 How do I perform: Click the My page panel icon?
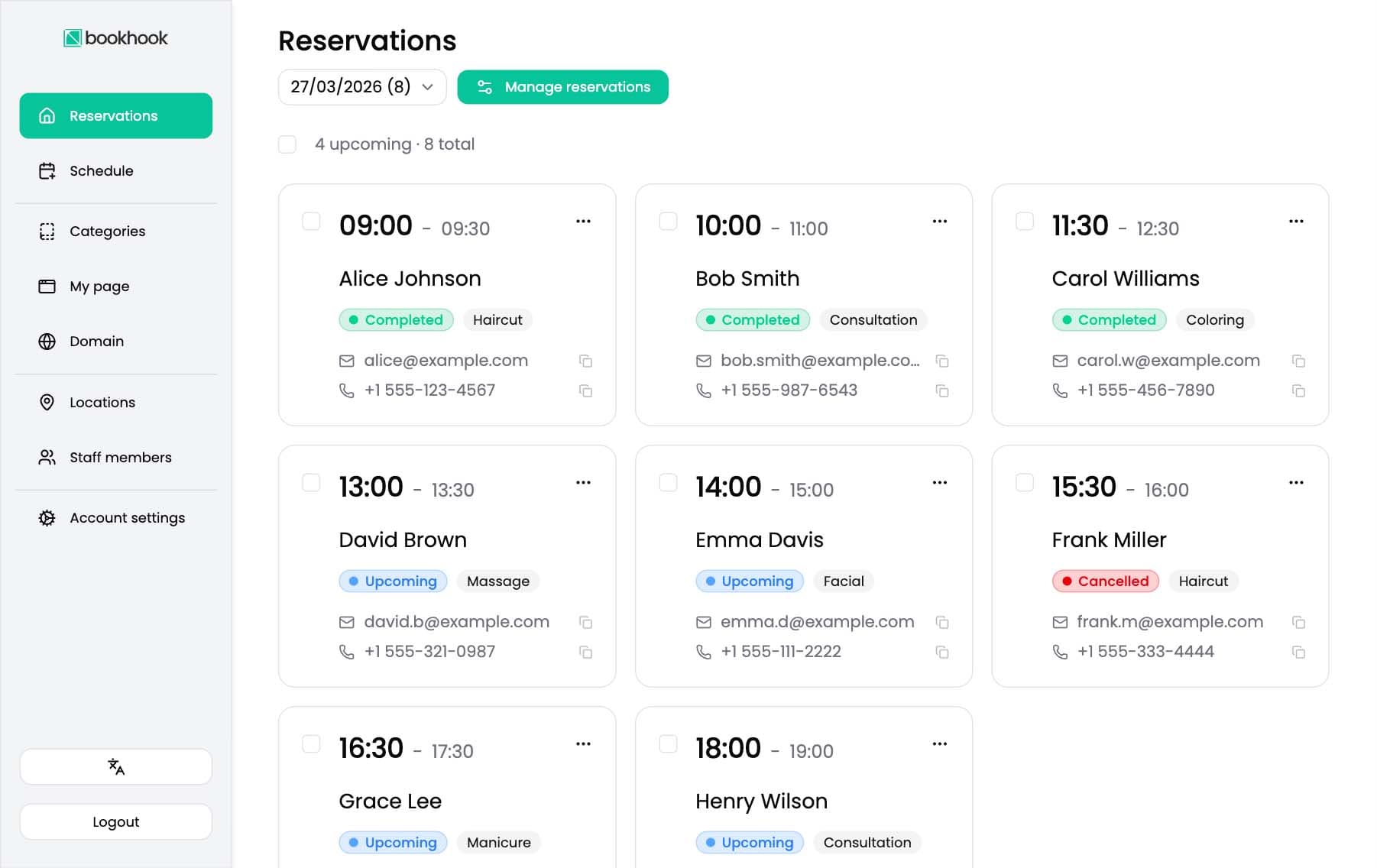tap(47, 286)
